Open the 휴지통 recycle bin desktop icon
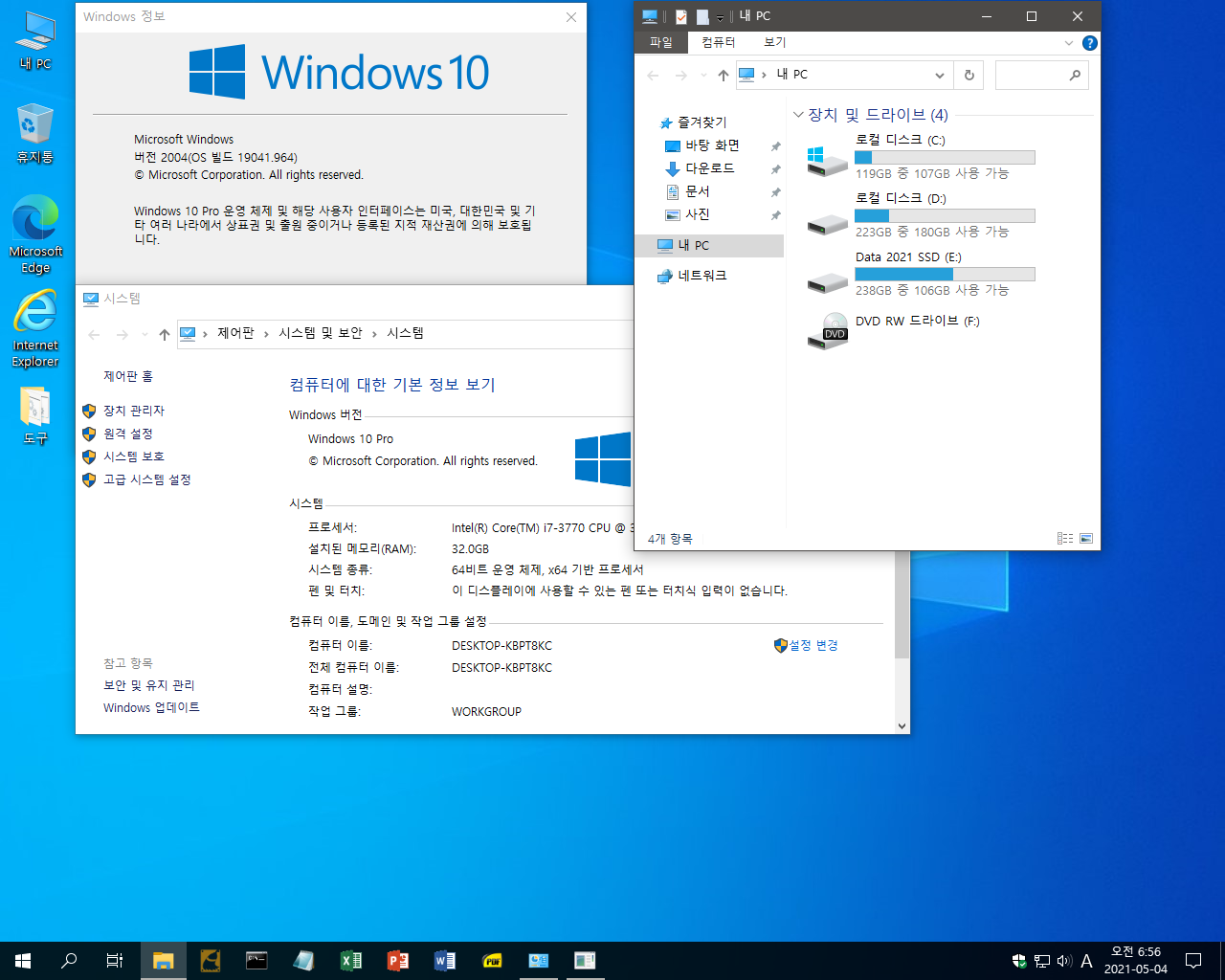The image size is (1225, 980). (35, 134)
